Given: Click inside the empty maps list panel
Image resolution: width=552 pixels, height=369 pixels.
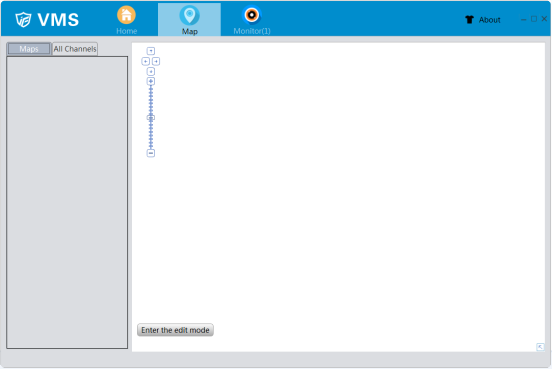Looking at the screenshot, I should 67,202.
